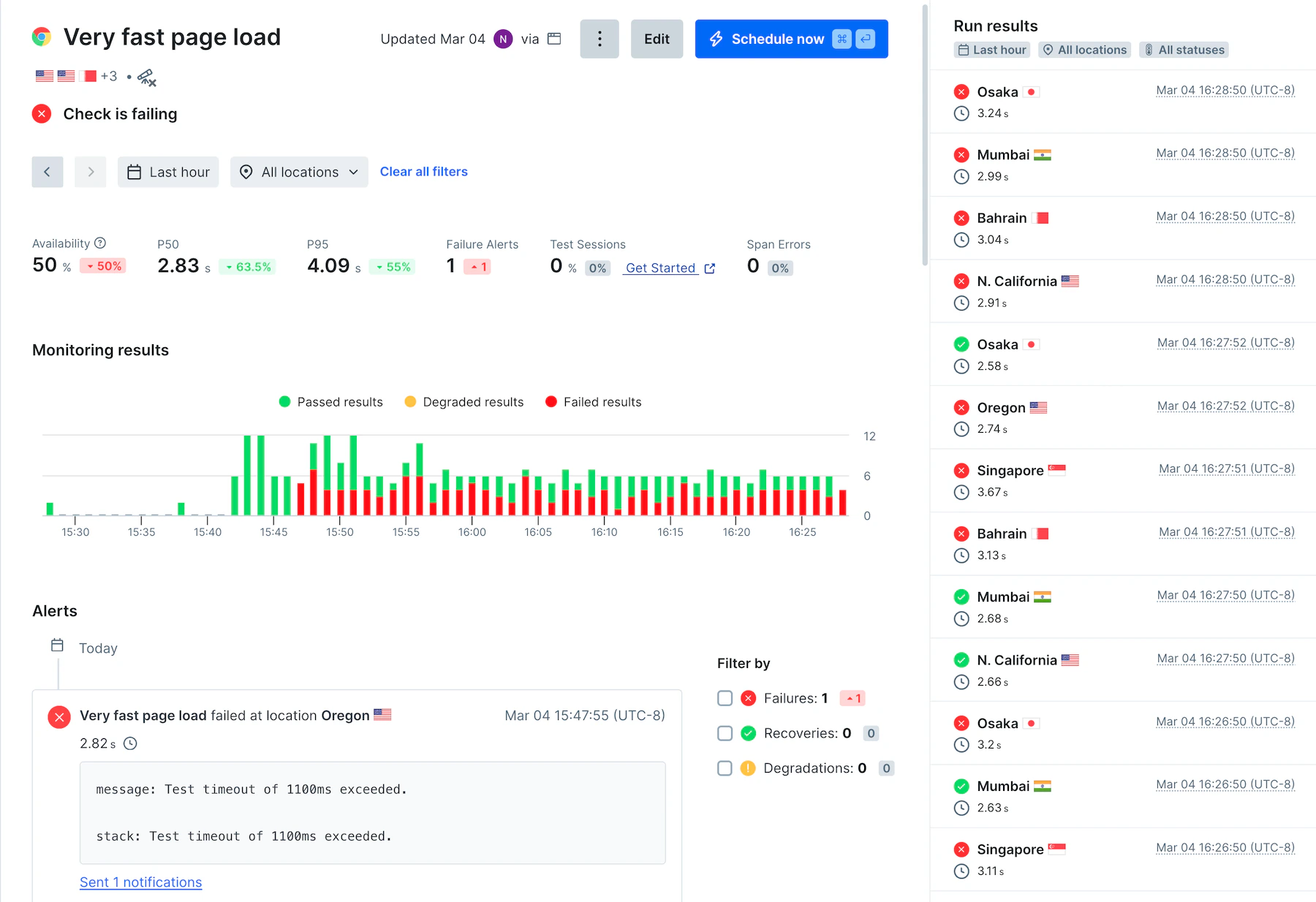Check the Recoveries filter checkbox
This screenshot has height=902, width=1316.
725,733
